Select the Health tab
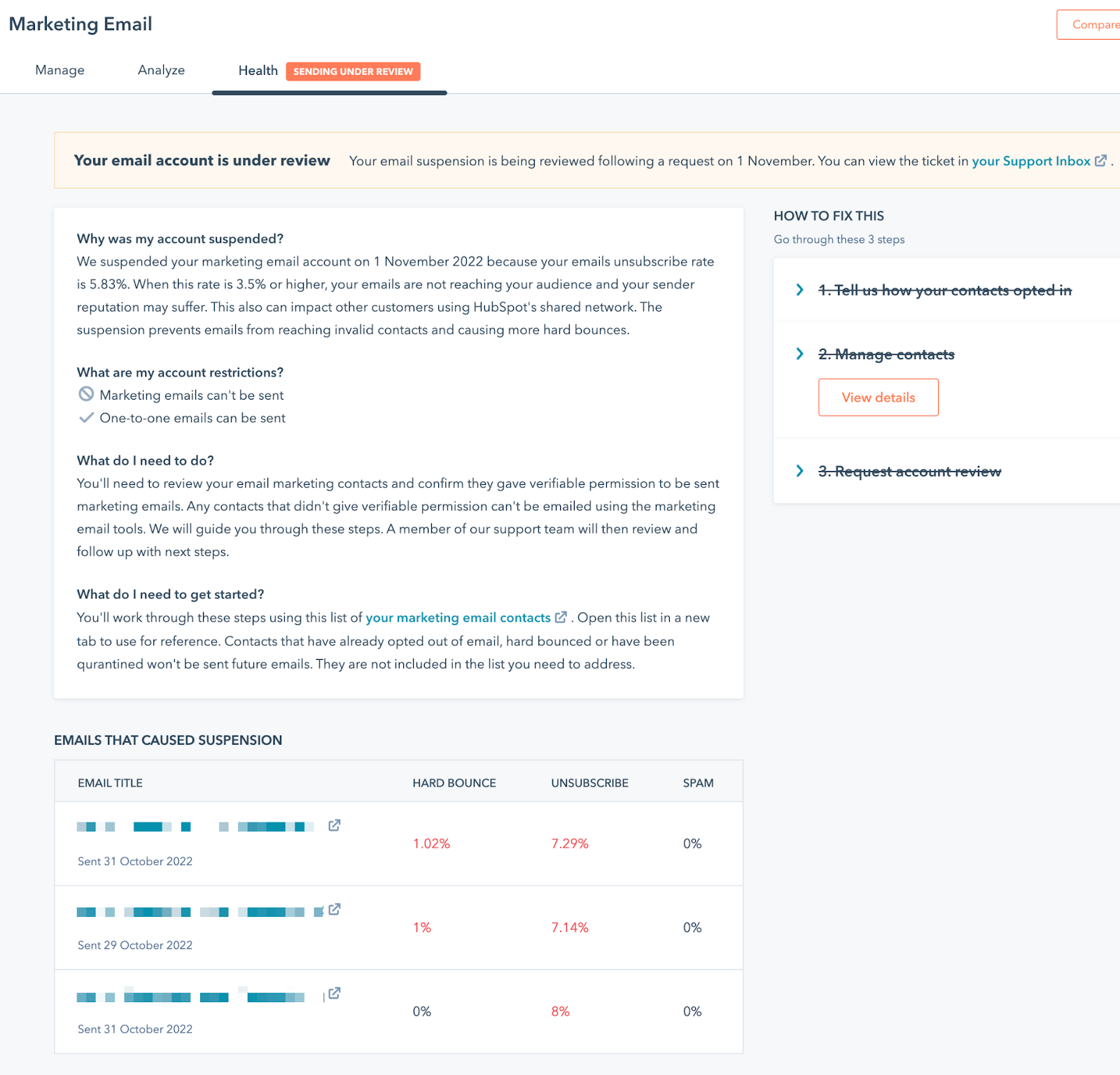This screenshot has width=1120, height=1075. pyautogui.click(x=258, y=70)
